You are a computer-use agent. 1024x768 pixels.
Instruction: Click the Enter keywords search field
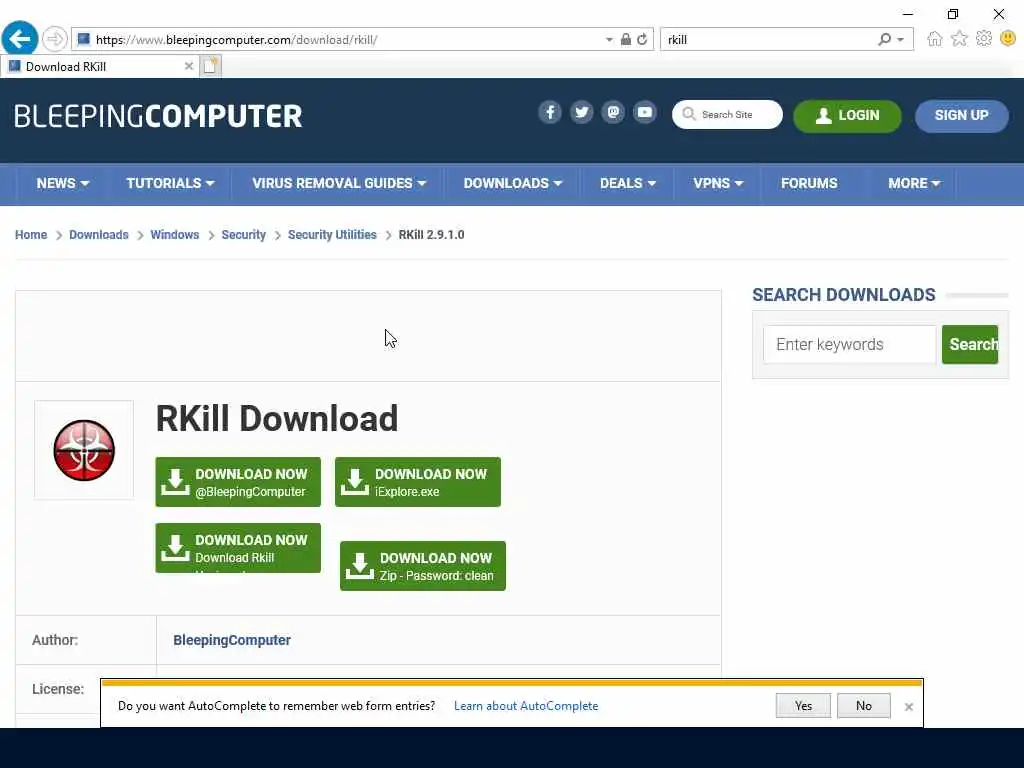(849, 344)
